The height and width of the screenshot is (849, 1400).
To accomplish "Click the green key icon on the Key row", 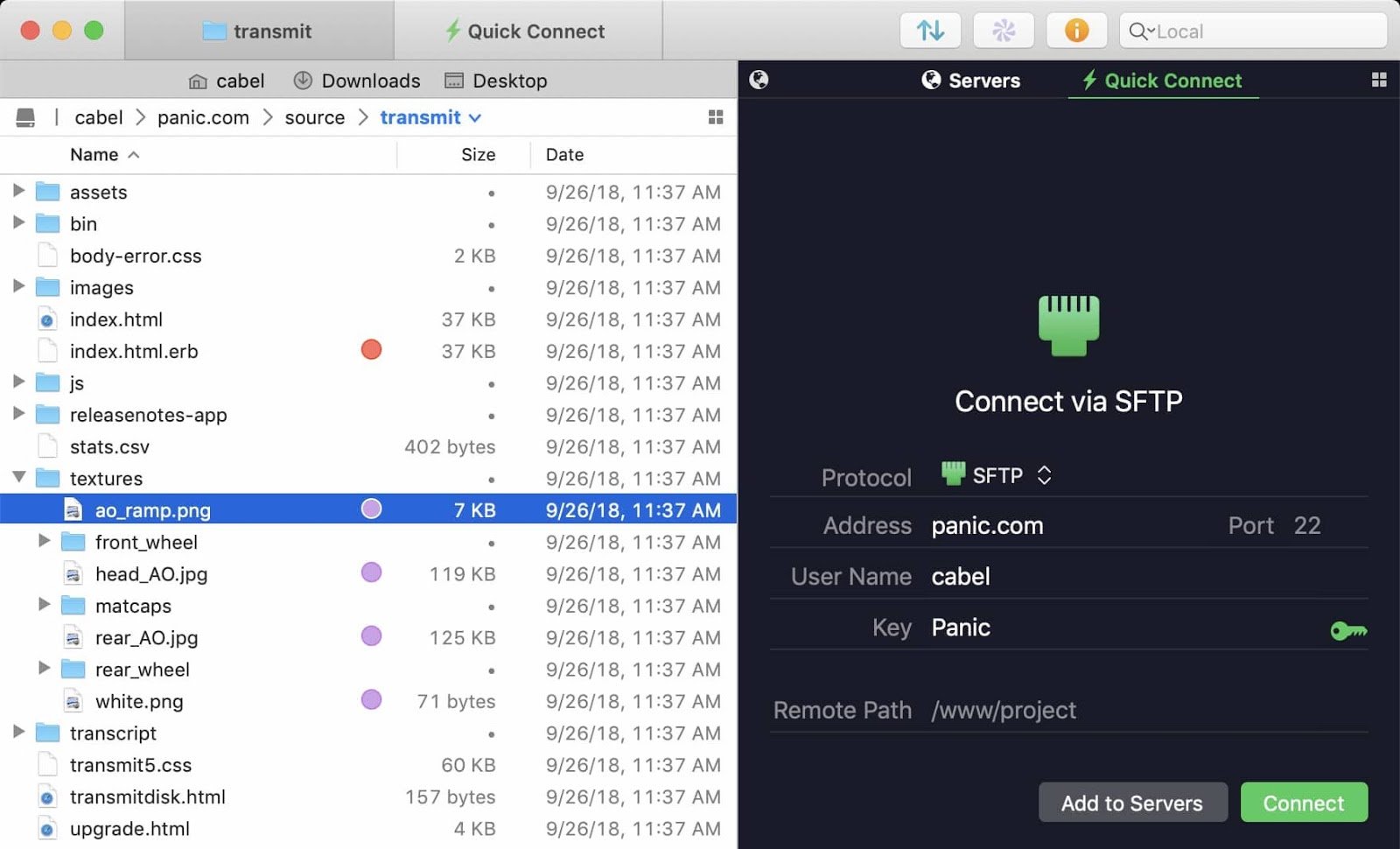I will pyautogui.click(x=1348, y=629).
